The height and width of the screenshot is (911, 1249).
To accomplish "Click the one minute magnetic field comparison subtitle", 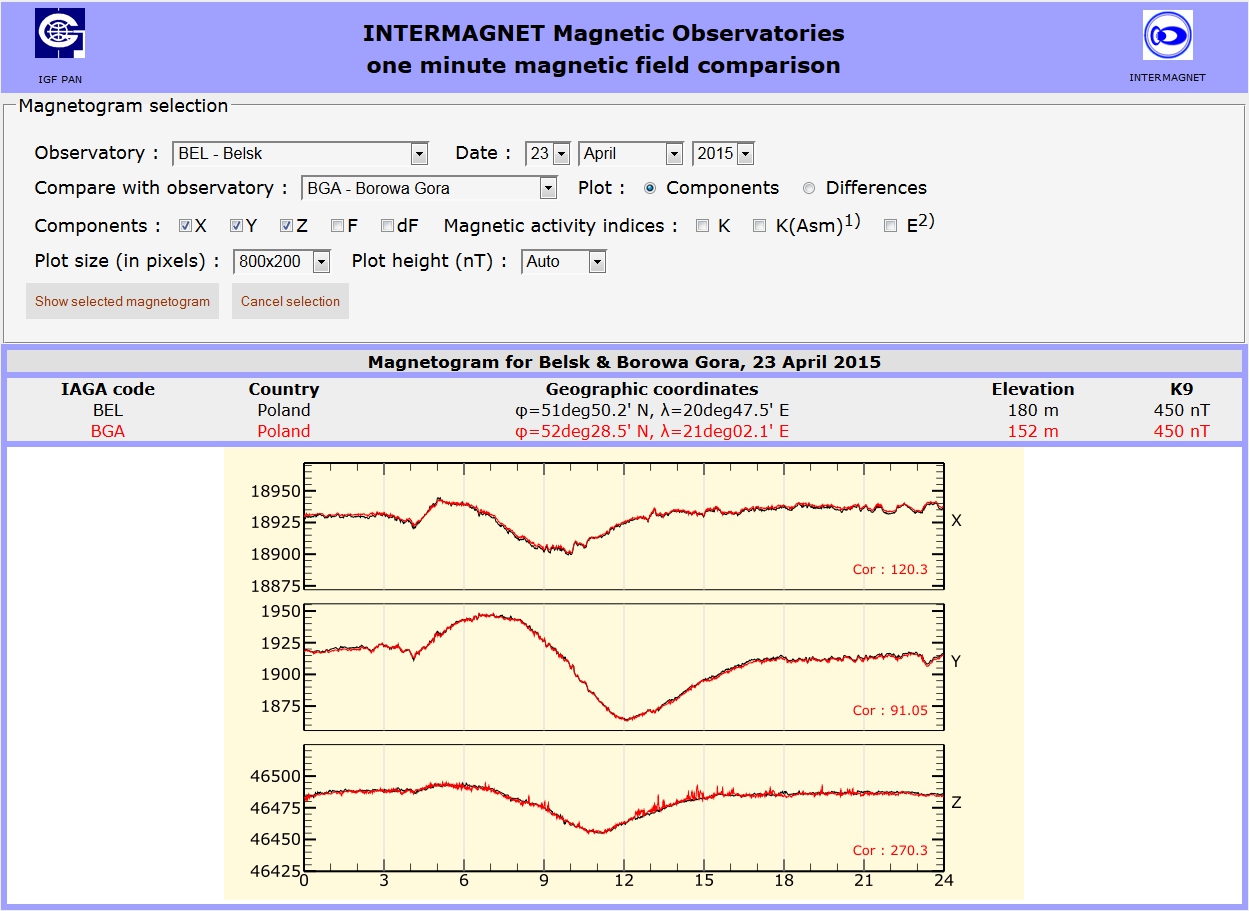I will point(604,66).
